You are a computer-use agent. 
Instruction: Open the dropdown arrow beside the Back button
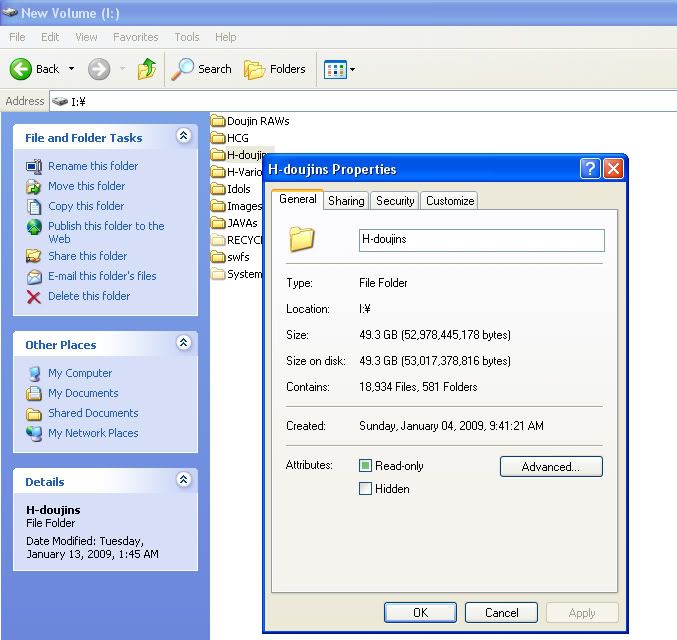click(71, 69)
